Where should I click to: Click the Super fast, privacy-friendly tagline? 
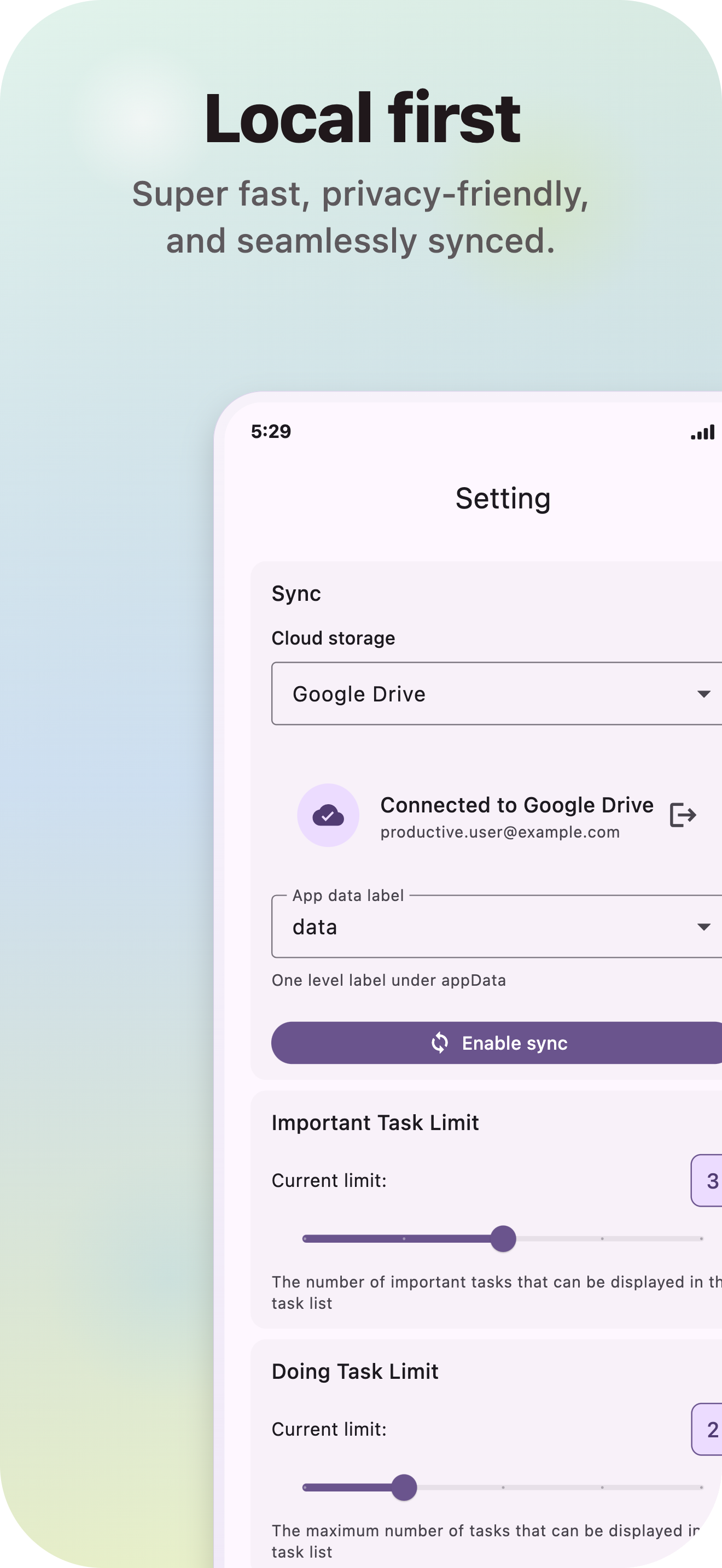pyautogui.click(x=360, y=217)
